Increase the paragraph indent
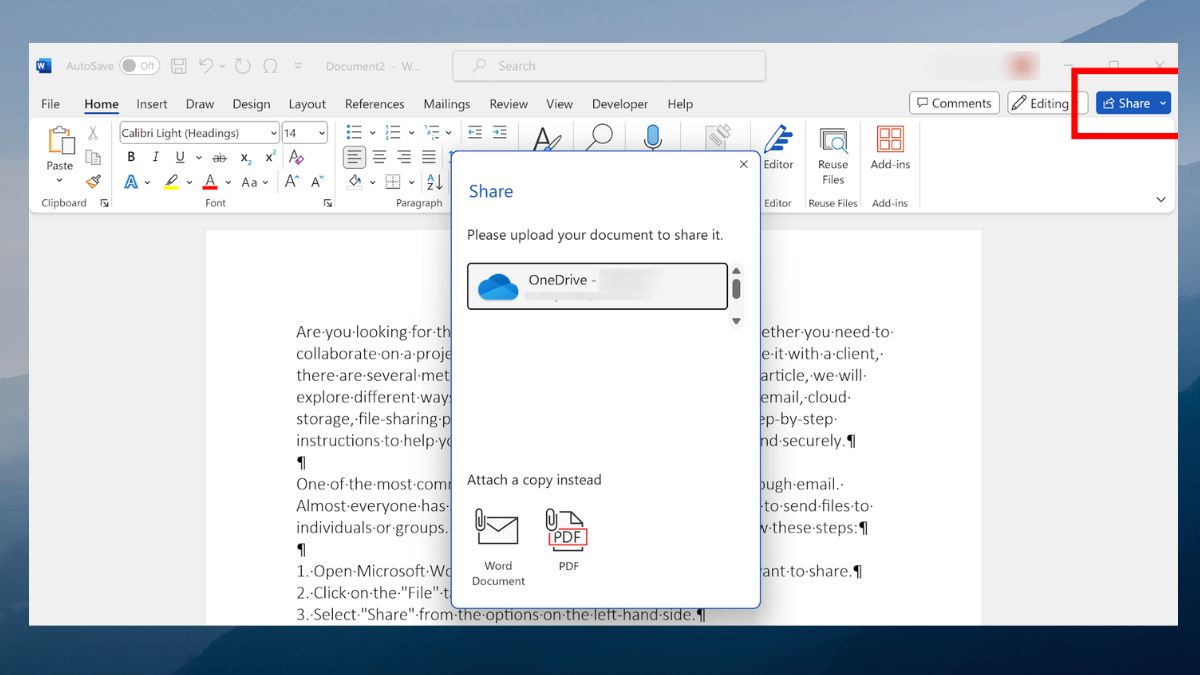Viewport: 1200px width, 675px height. tap(499, 132)
